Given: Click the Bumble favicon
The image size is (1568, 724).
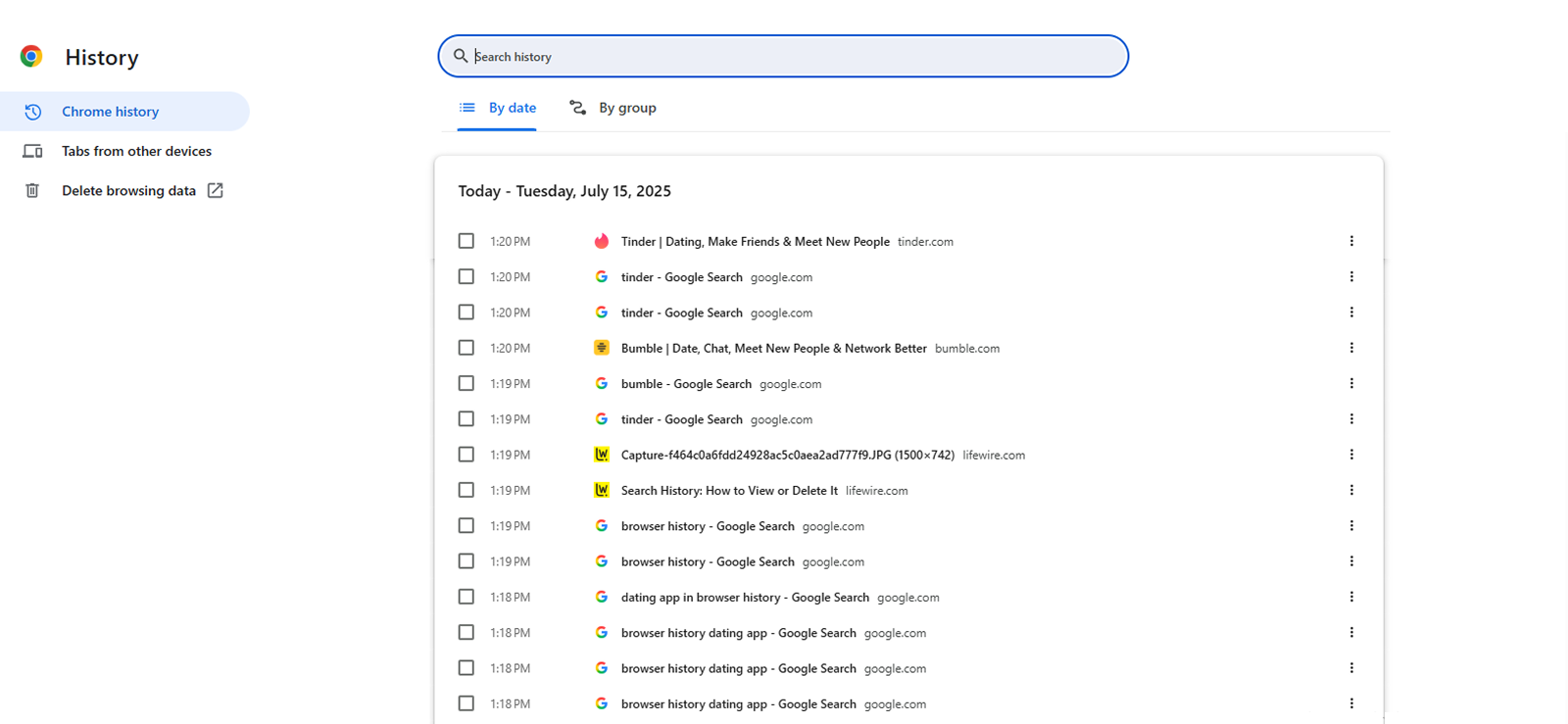Looking at the screenshot, I should 602,348.
